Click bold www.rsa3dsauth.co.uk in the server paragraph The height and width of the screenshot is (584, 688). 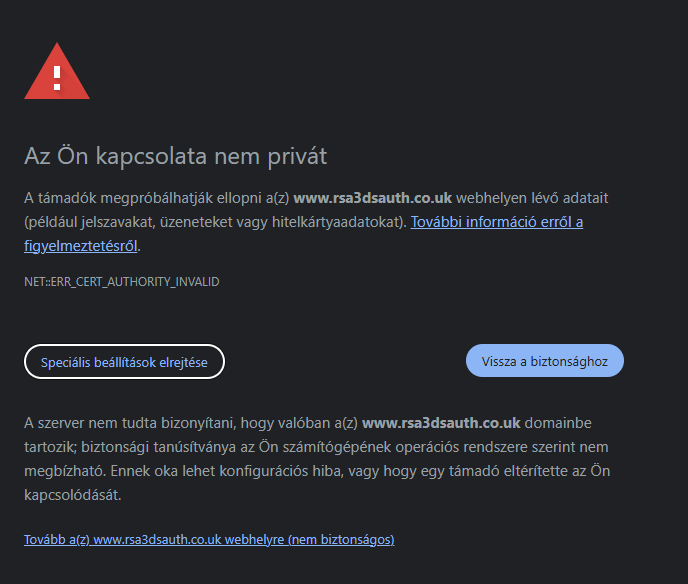[x=441, y=423]
